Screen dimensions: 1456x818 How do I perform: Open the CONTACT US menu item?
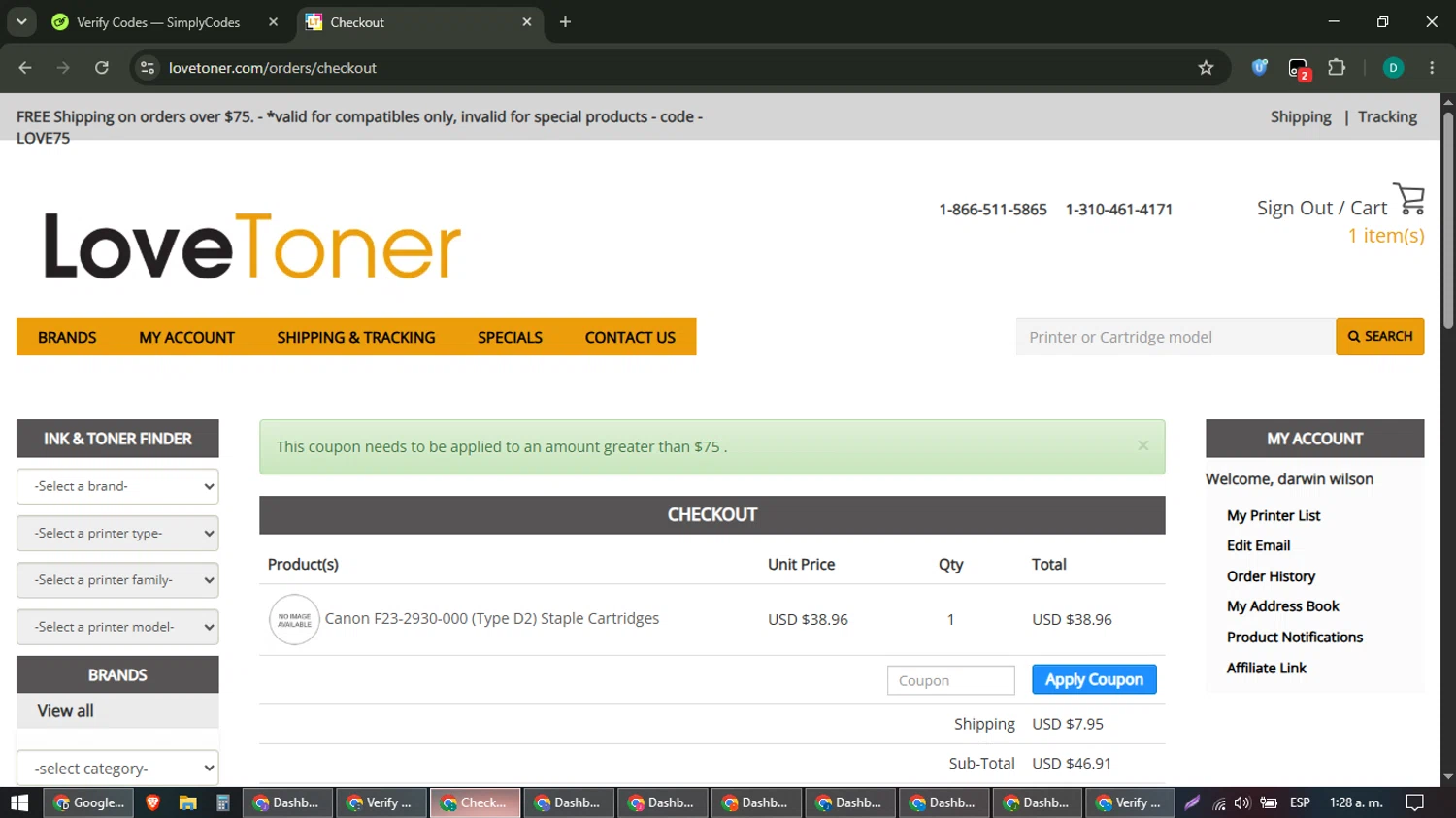[630, 338]
